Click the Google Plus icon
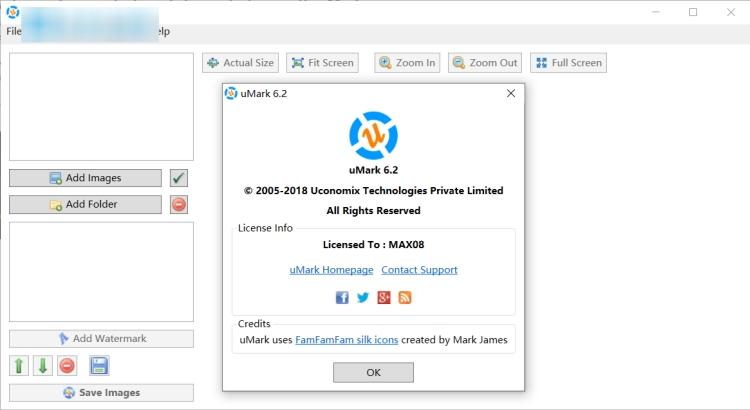The height and width of the screenshot is (410, 750). tap(384, 298)
